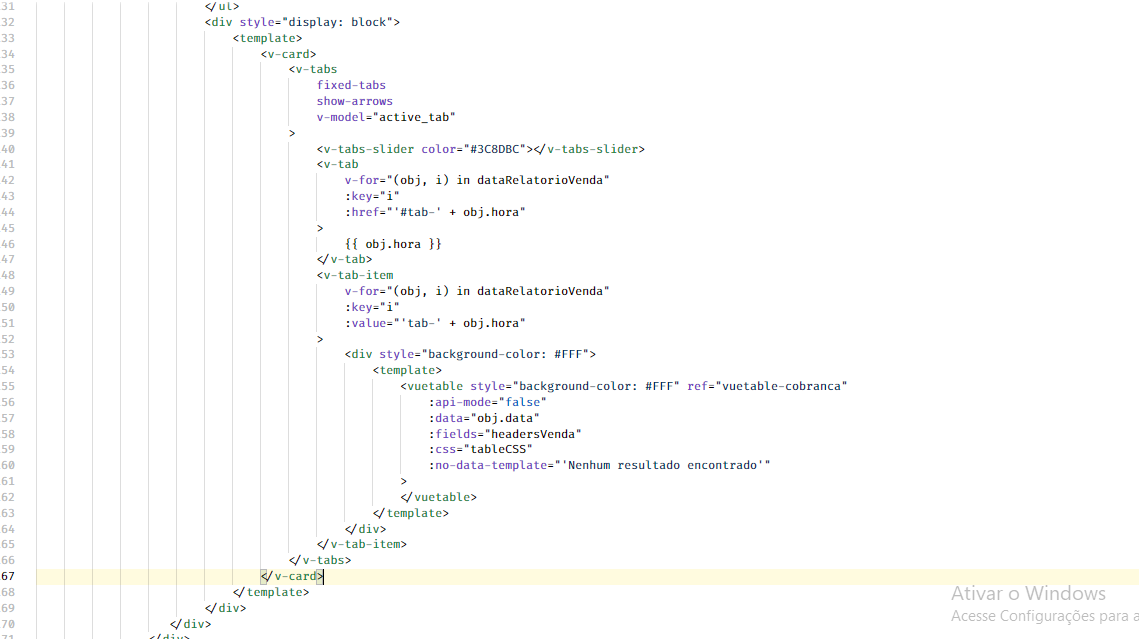The image size is (1139, 643).
Task: Click the ref value "vuetable-cobranca"
Action: tap(795, 385)
